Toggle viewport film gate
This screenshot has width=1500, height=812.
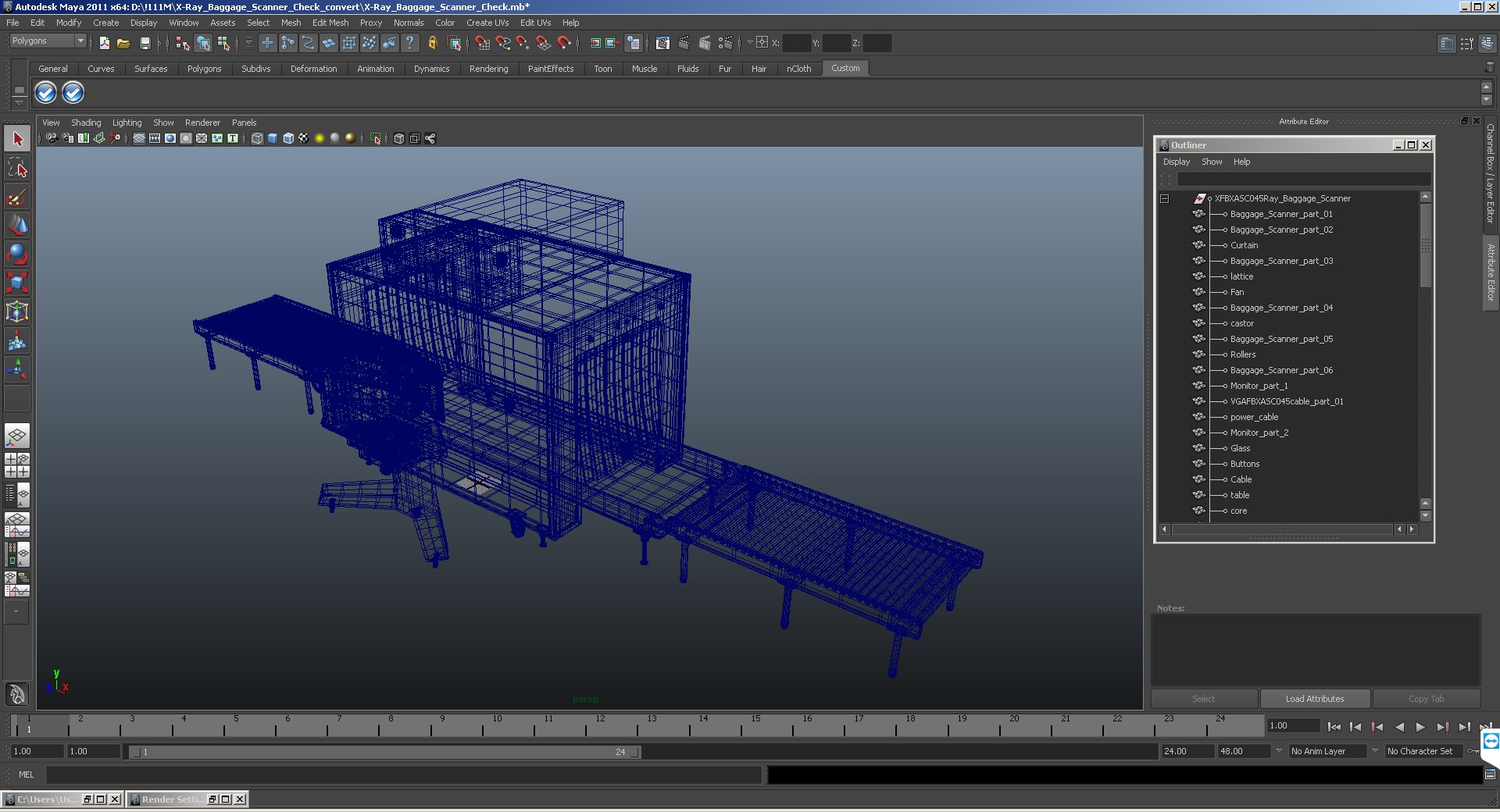155,138
